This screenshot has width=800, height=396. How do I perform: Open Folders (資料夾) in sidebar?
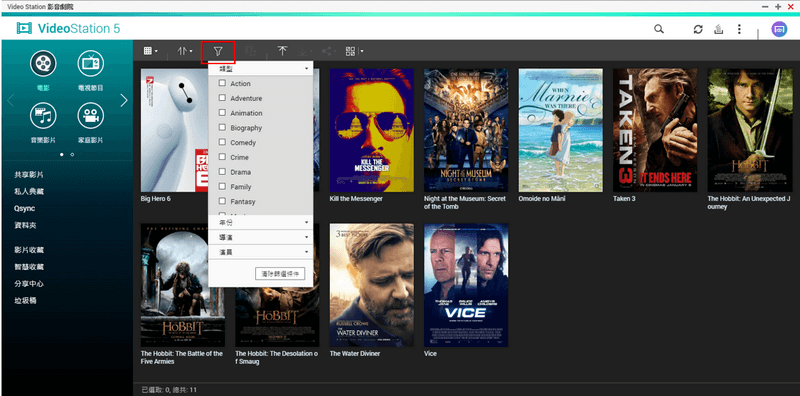(x=26, y=225)
